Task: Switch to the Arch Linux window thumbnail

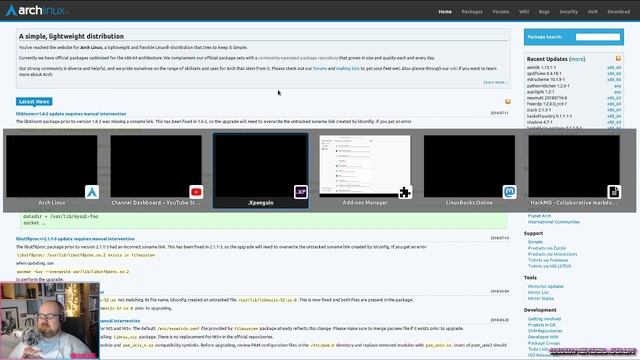Action: pos(52,166)
